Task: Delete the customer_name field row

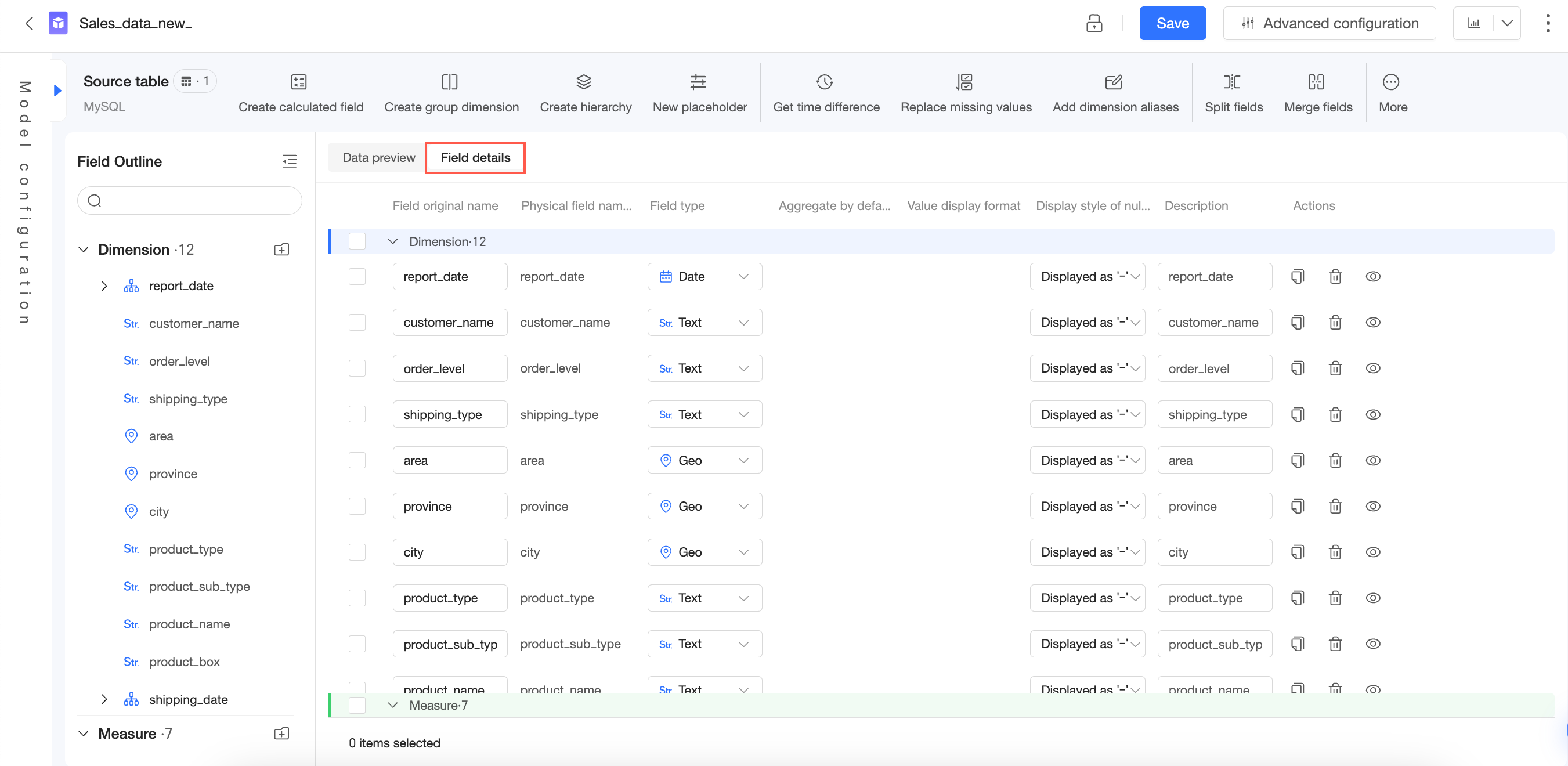Action: 1335,322
